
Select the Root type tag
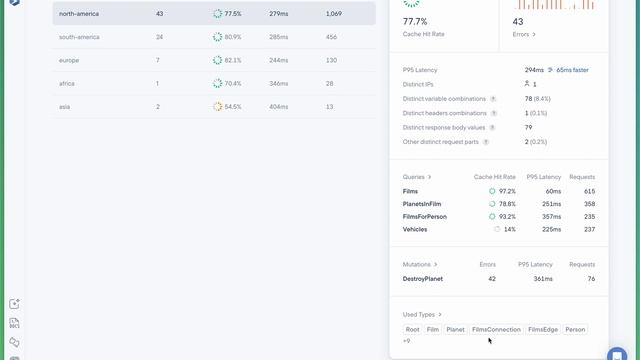coord(412,329)
